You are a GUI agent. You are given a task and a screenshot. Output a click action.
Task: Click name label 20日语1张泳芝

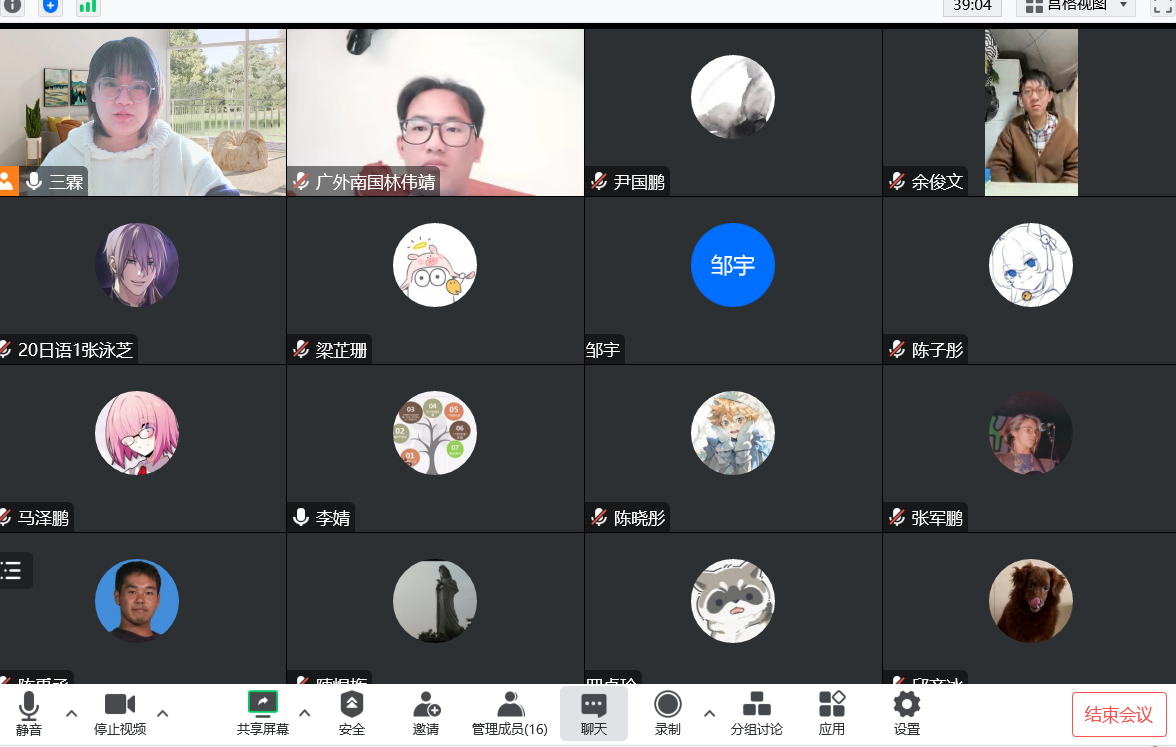(x=75, y=350)
